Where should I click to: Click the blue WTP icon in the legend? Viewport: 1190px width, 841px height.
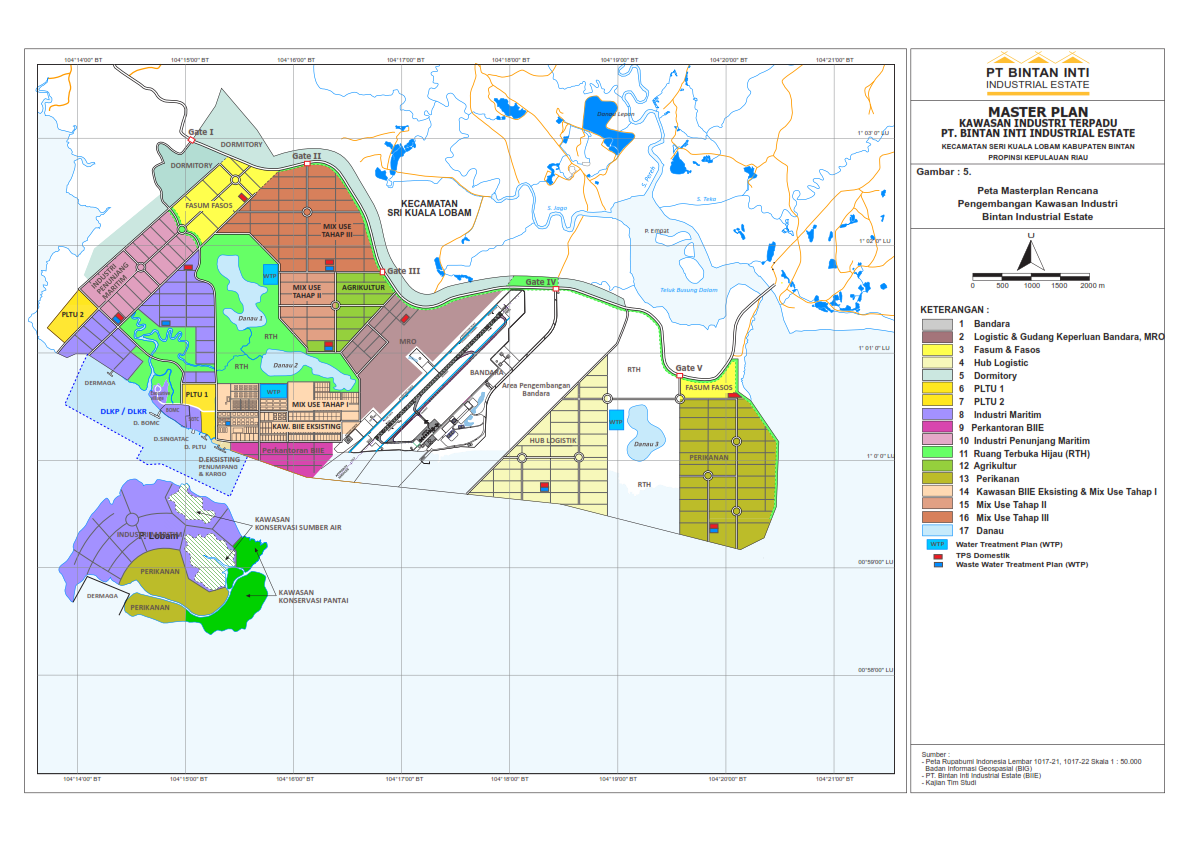936,544
